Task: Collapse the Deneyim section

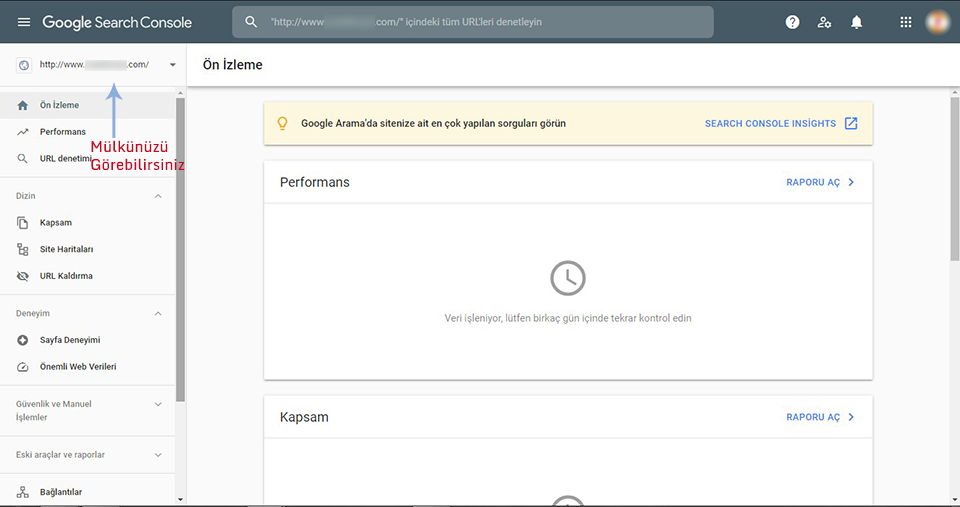Action: coord(158,314)
